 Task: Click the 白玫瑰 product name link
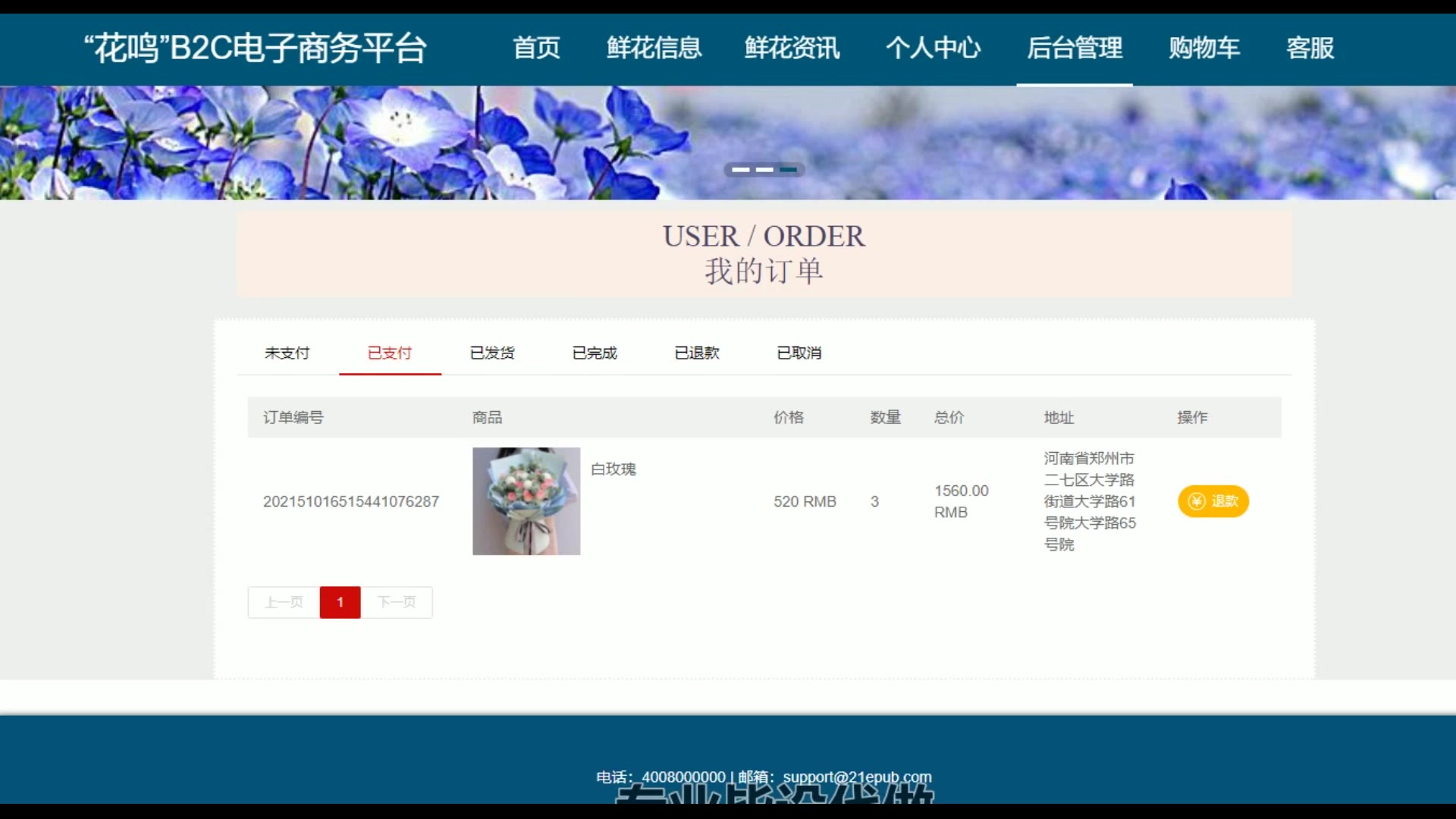tap(613, 469)
